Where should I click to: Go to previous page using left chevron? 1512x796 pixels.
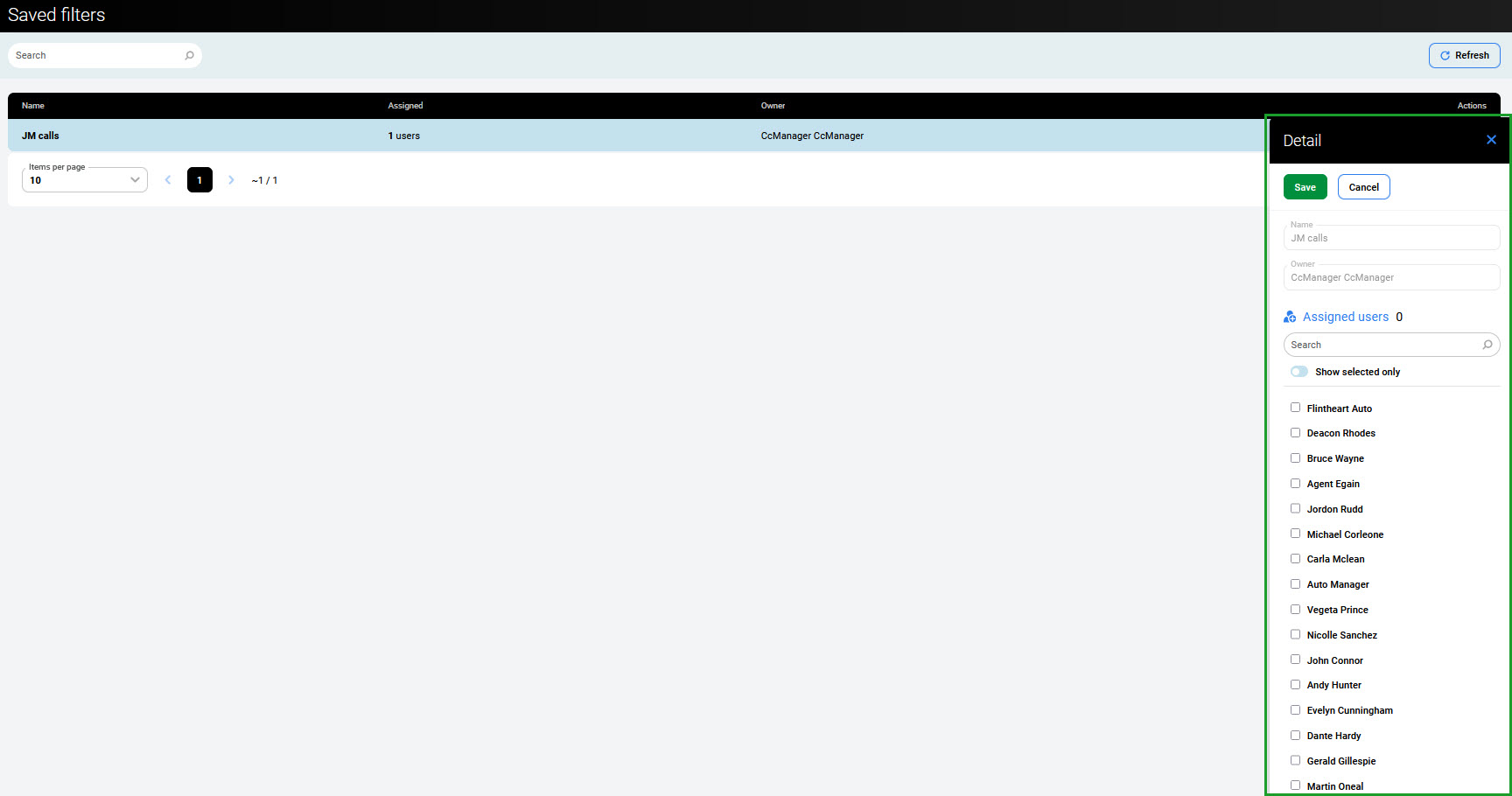[x=168, y=180]
